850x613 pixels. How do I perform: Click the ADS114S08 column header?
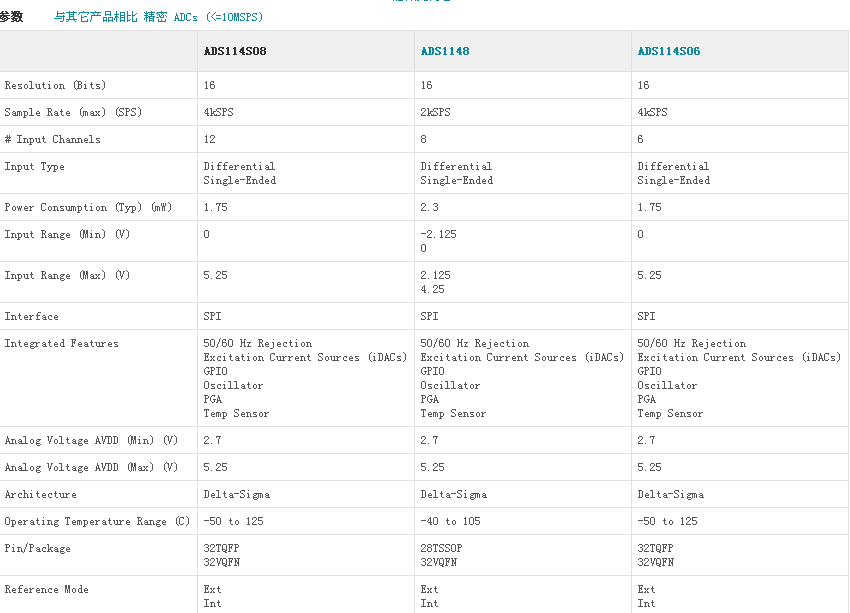click(235, 51)
